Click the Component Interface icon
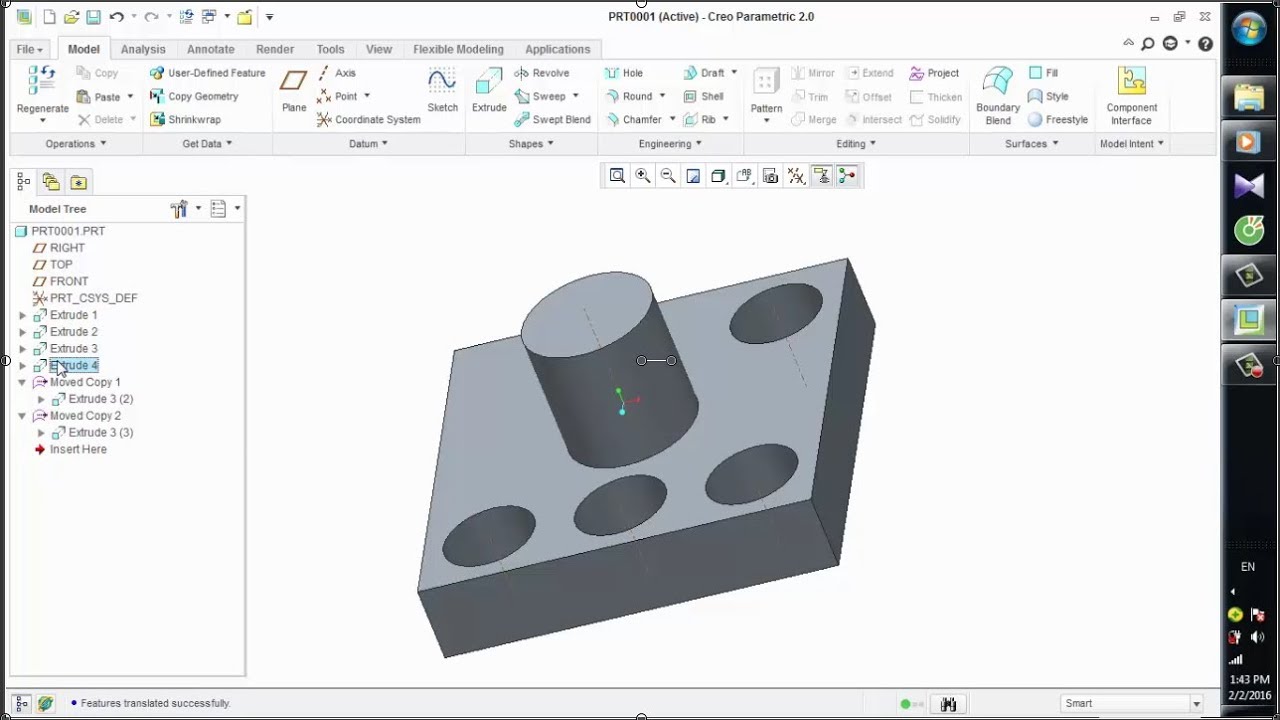This screenshot has width=1280, height=720. click(x=1131, y=95)
